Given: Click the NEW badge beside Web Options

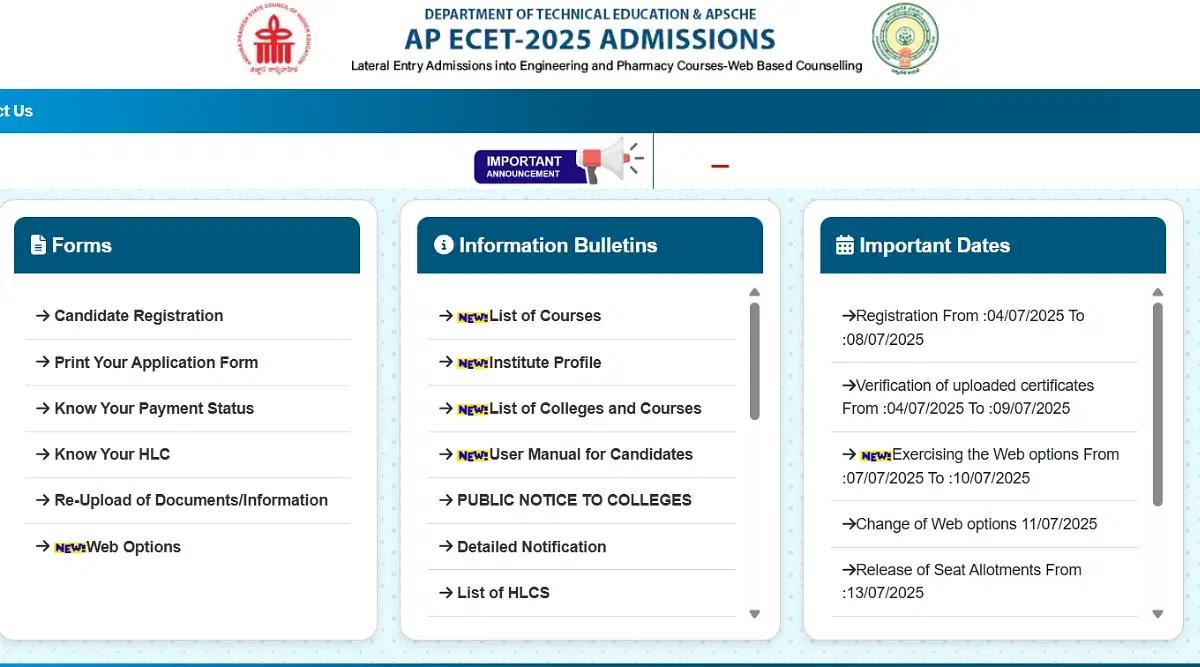Looking at the screenshot, I should (70, 548).
